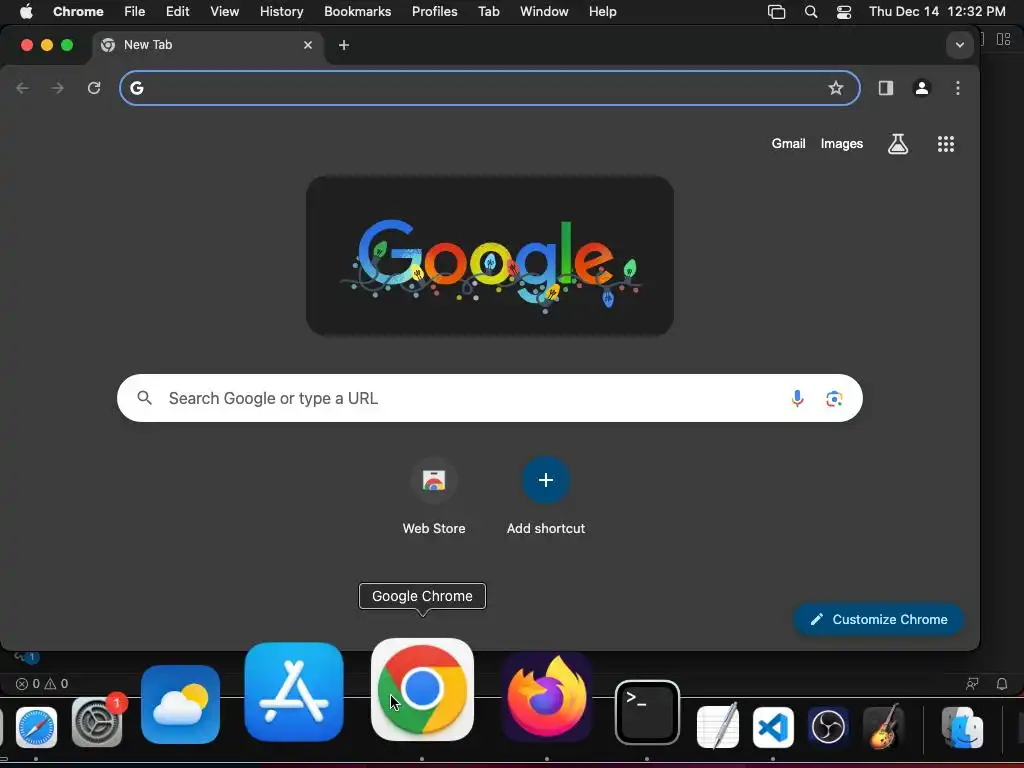Open Weather app in the Dock
The width and height of the screenshot is (1024, 768).
[180, 704]
